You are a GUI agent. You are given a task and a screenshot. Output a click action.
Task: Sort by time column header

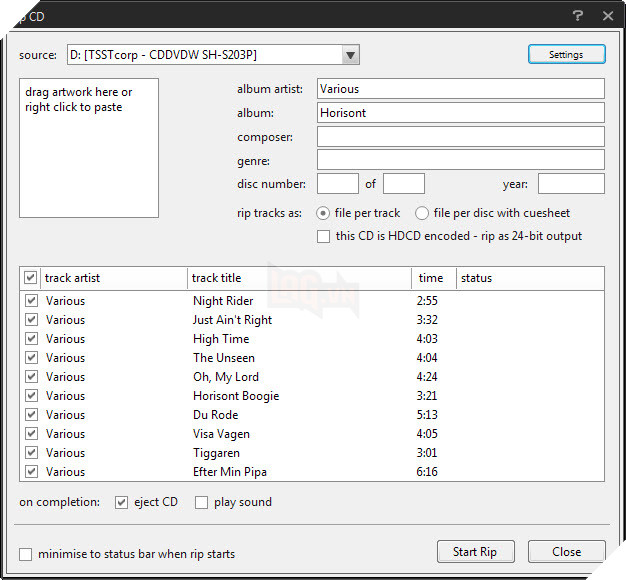click(x=432, y=278)
